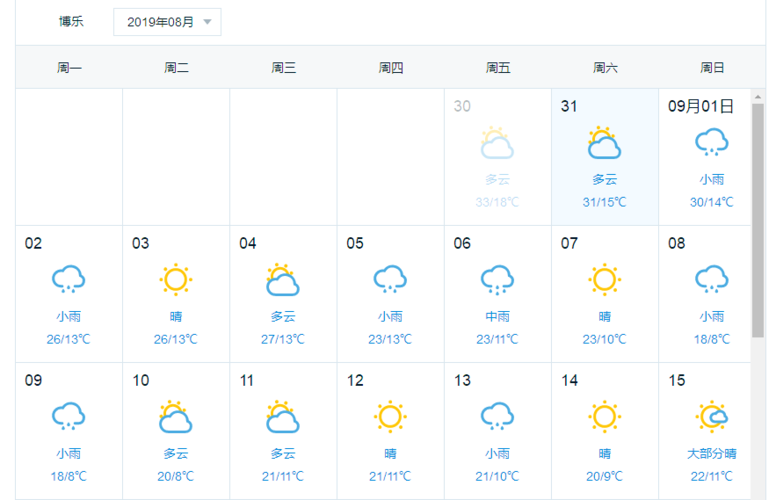Click the moderate rain icon on day 06
This screenshot has width=776, height=500.
coord(497,280)
